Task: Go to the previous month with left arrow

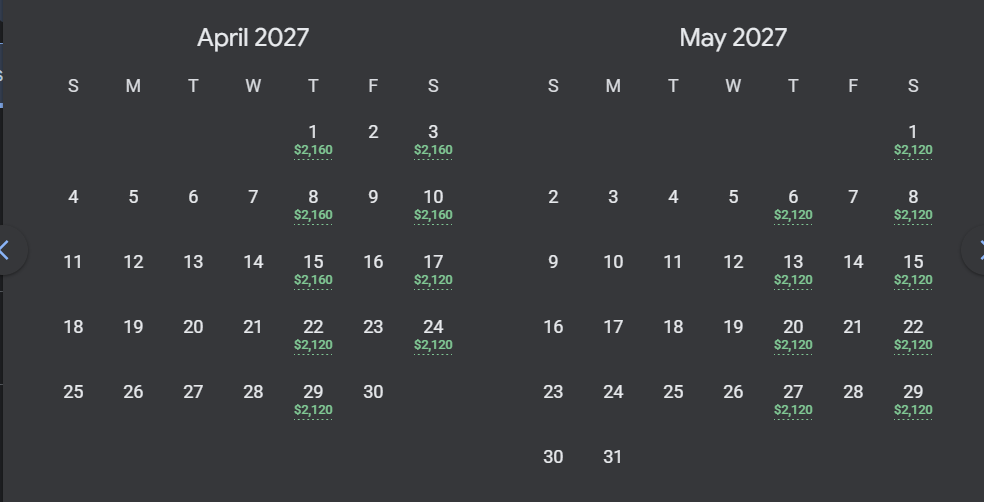Action: click(9, 250)
